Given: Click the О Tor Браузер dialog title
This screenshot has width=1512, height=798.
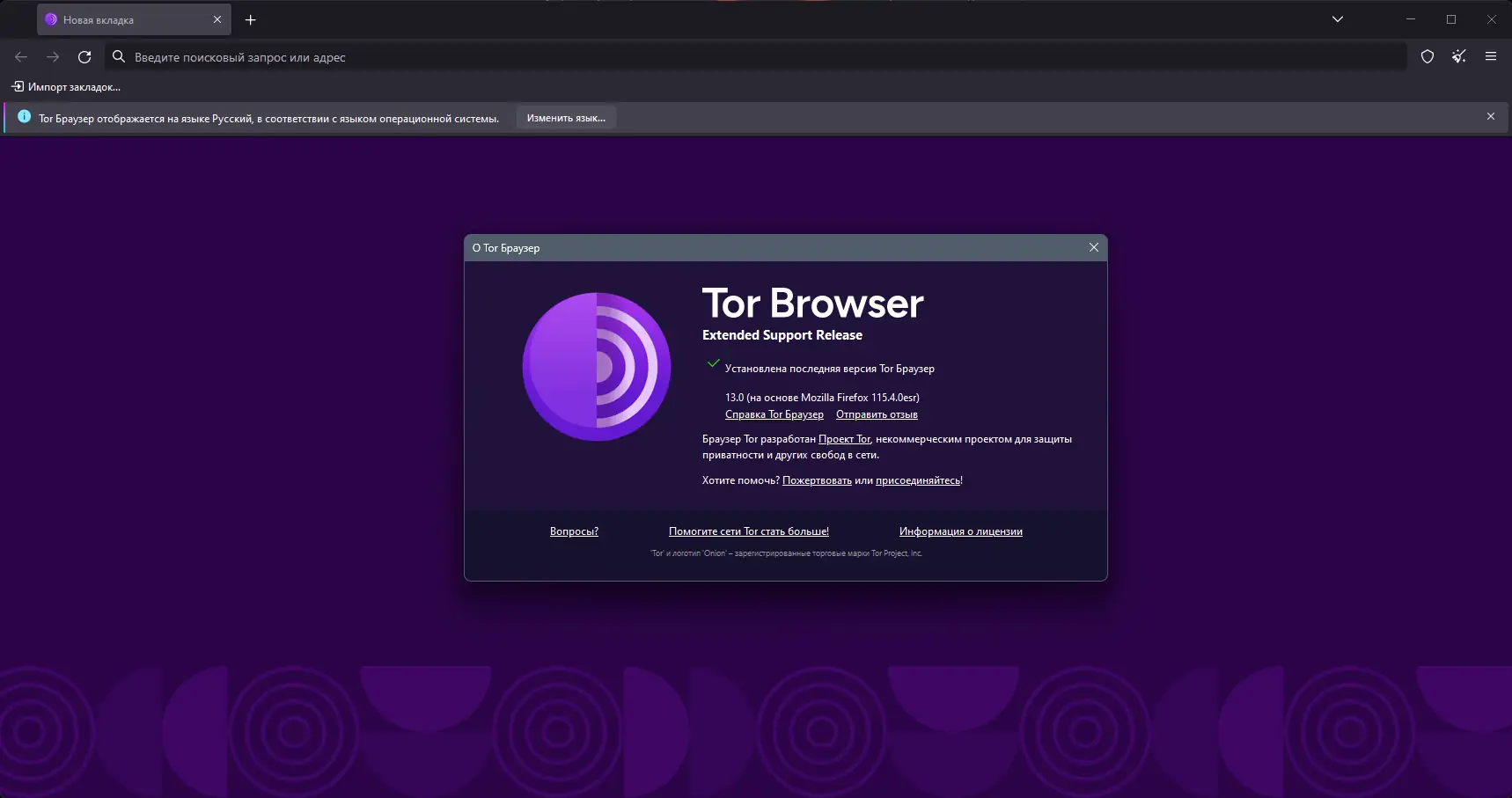Looking at the screenshot, I should [x=506, y=248].
